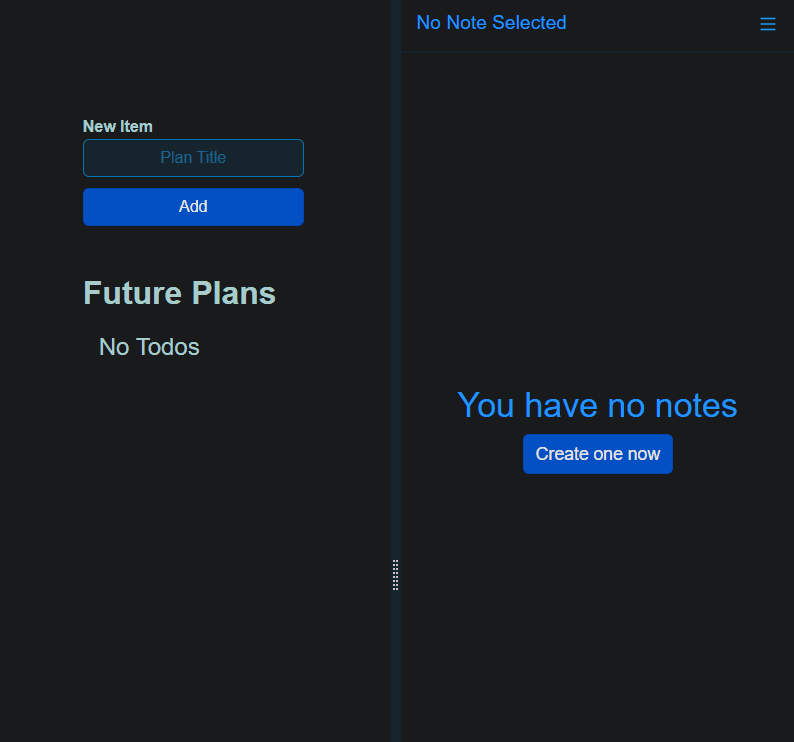The width and height of the screenshot is (794, 742).
Task: Start a new note via Create one now
Action: point(597,454)
